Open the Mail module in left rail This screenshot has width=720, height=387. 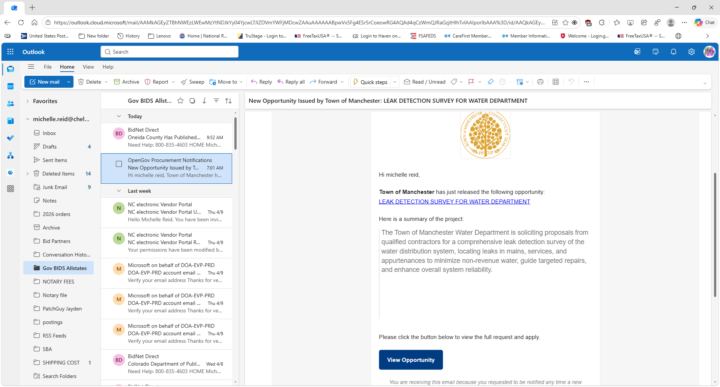tap(10, 69)
